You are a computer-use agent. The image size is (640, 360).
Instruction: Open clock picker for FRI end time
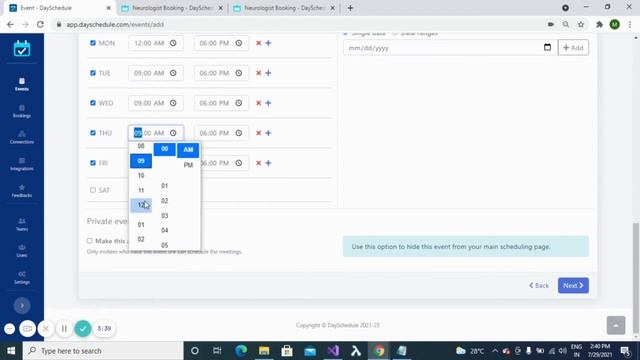(239, 163)
